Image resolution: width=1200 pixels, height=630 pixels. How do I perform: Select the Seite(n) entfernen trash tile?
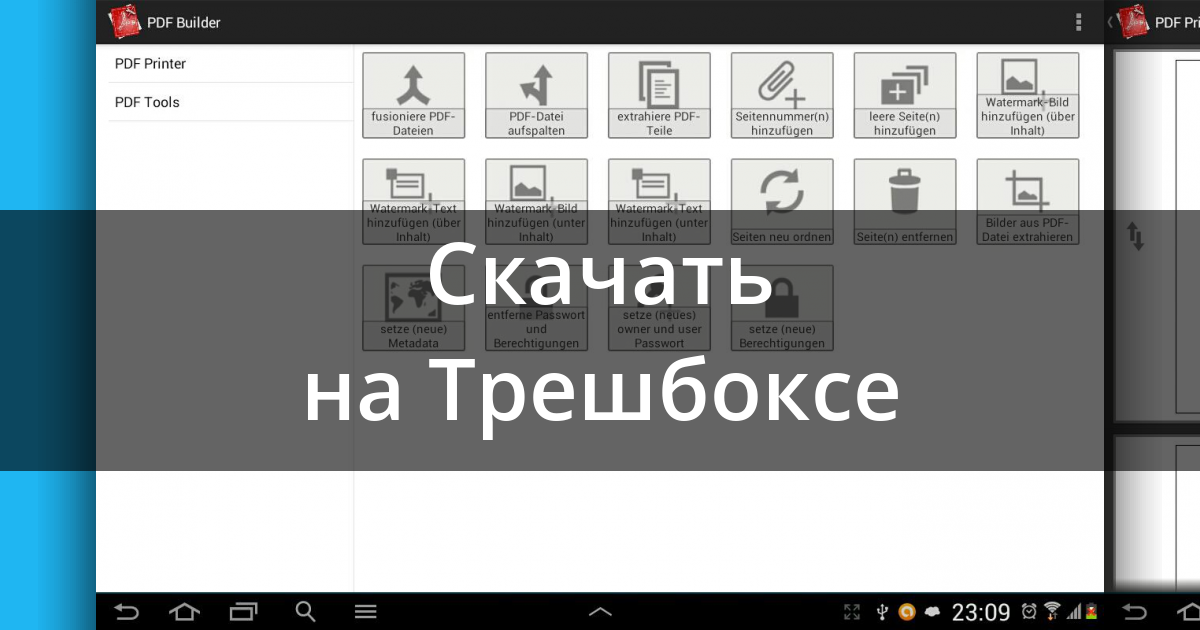click(905, 202)
